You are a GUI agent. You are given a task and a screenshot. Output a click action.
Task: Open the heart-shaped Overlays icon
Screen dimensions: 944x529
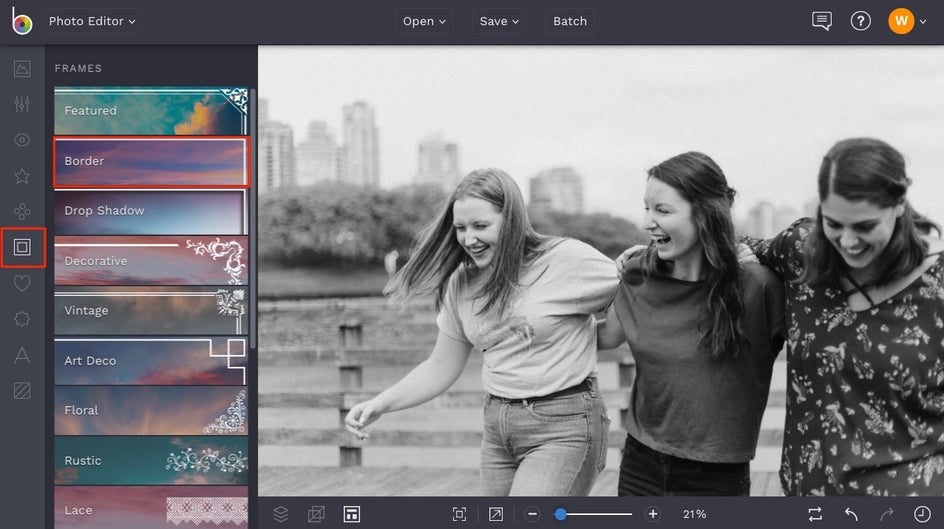click(22, 283)
